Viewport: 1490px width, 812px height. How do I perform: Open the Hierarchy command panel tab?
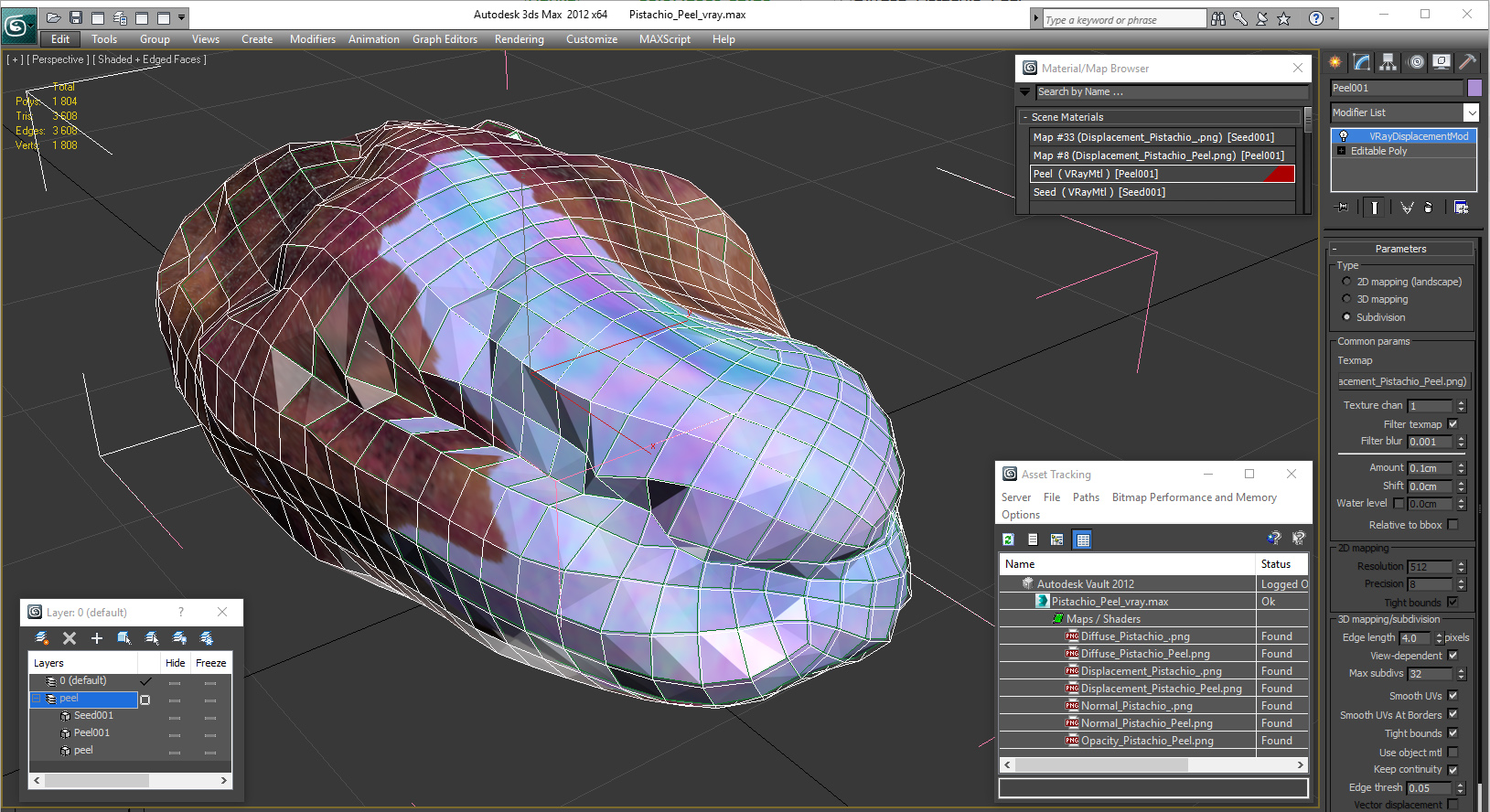pyautogui.click(x=1388, y=62)
